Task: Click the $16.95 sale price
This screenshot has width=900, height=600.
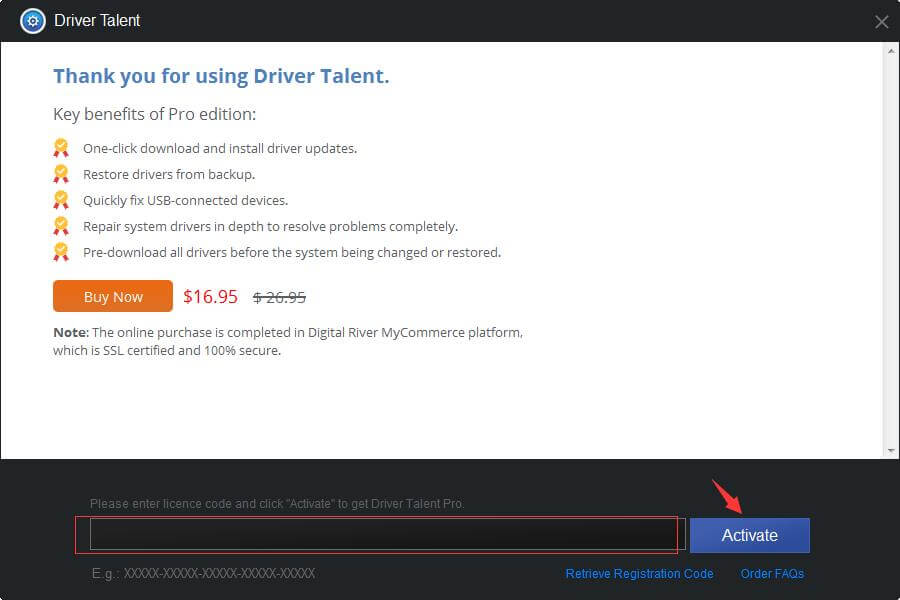Action: [x=210, y=297]
